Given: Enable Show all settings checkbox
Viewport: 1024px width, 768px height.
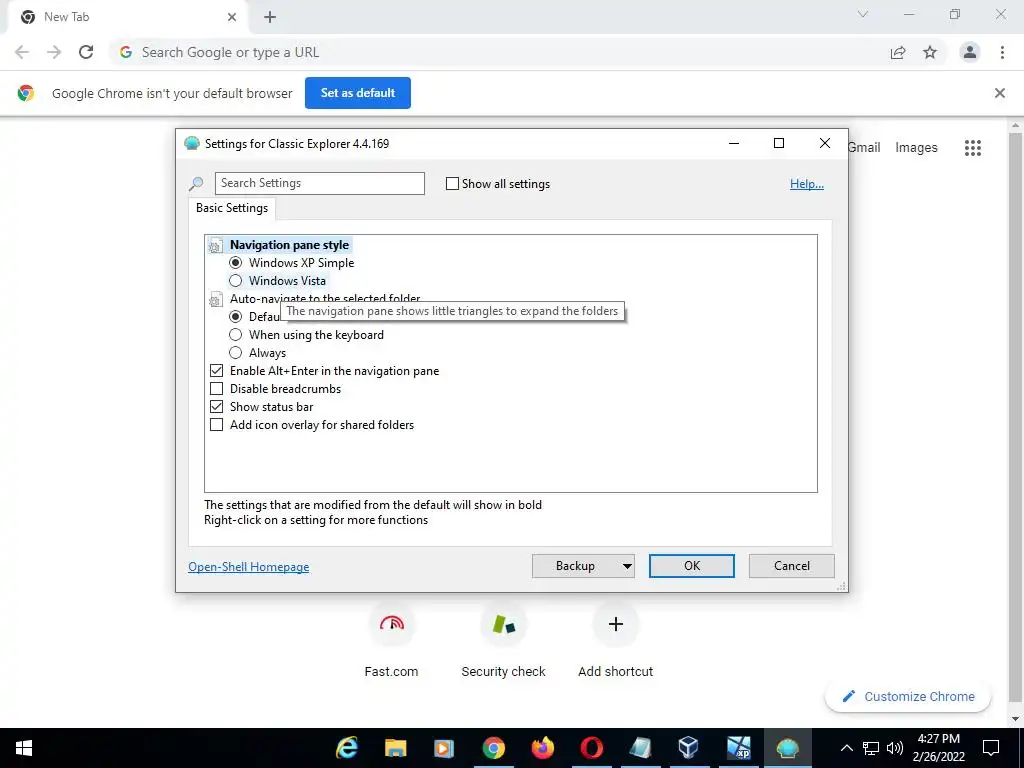Looking at the screenshot, I should point(452,184).
